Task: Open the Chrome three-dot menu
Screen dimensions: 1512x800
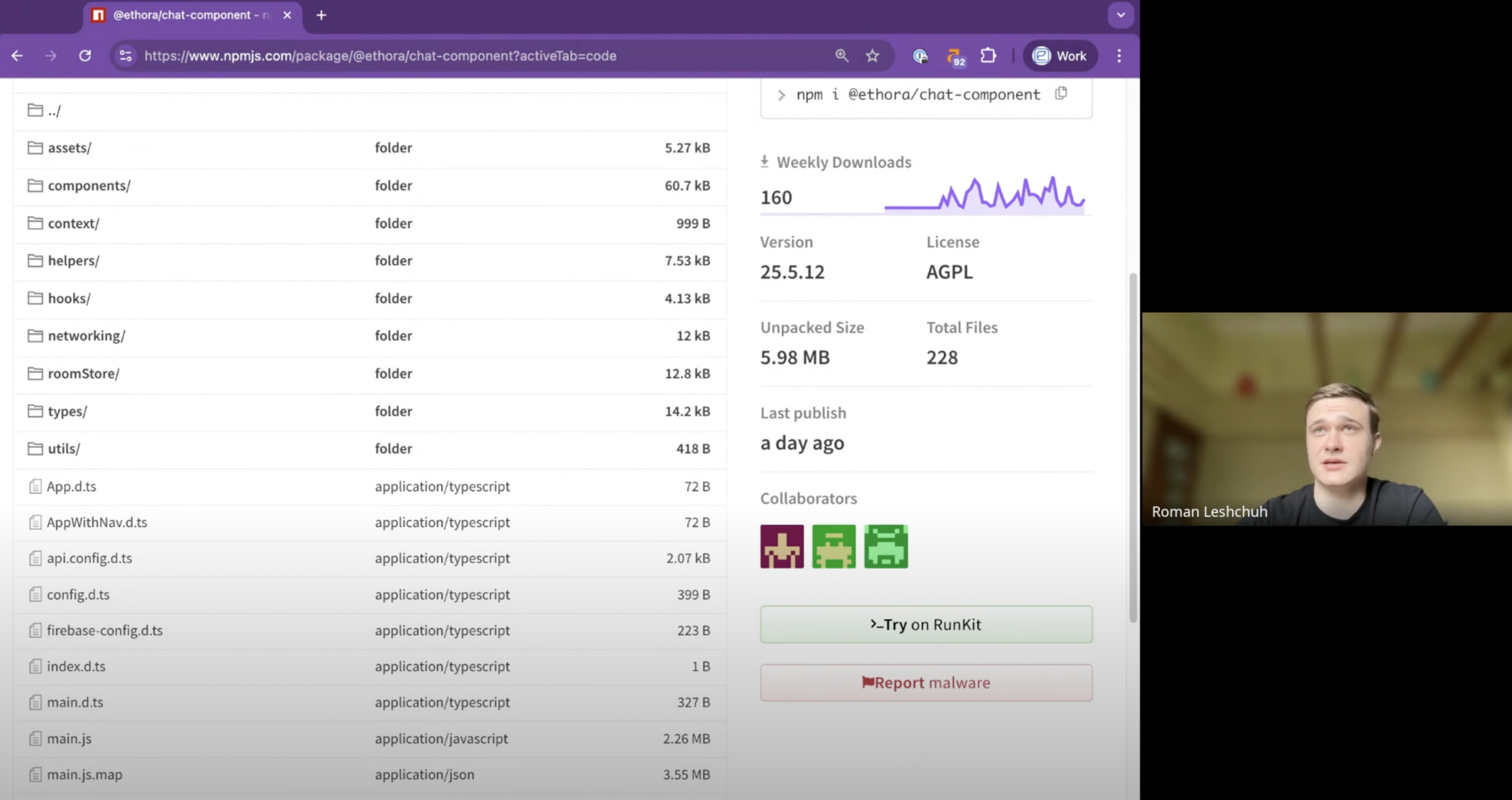Action: [1119, 56]
